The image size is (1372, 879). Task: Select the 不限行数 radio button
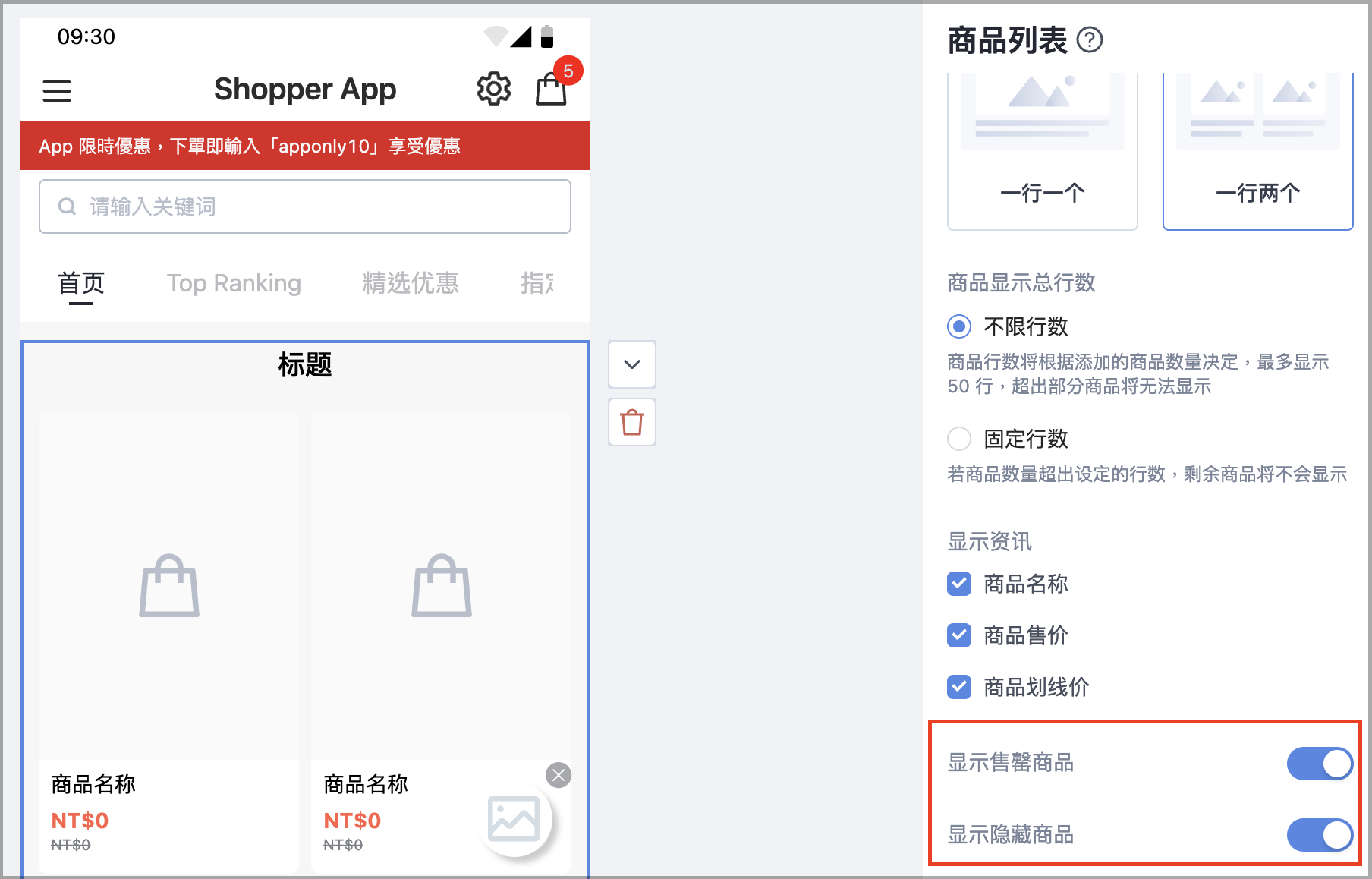click(x=959, y=326)
